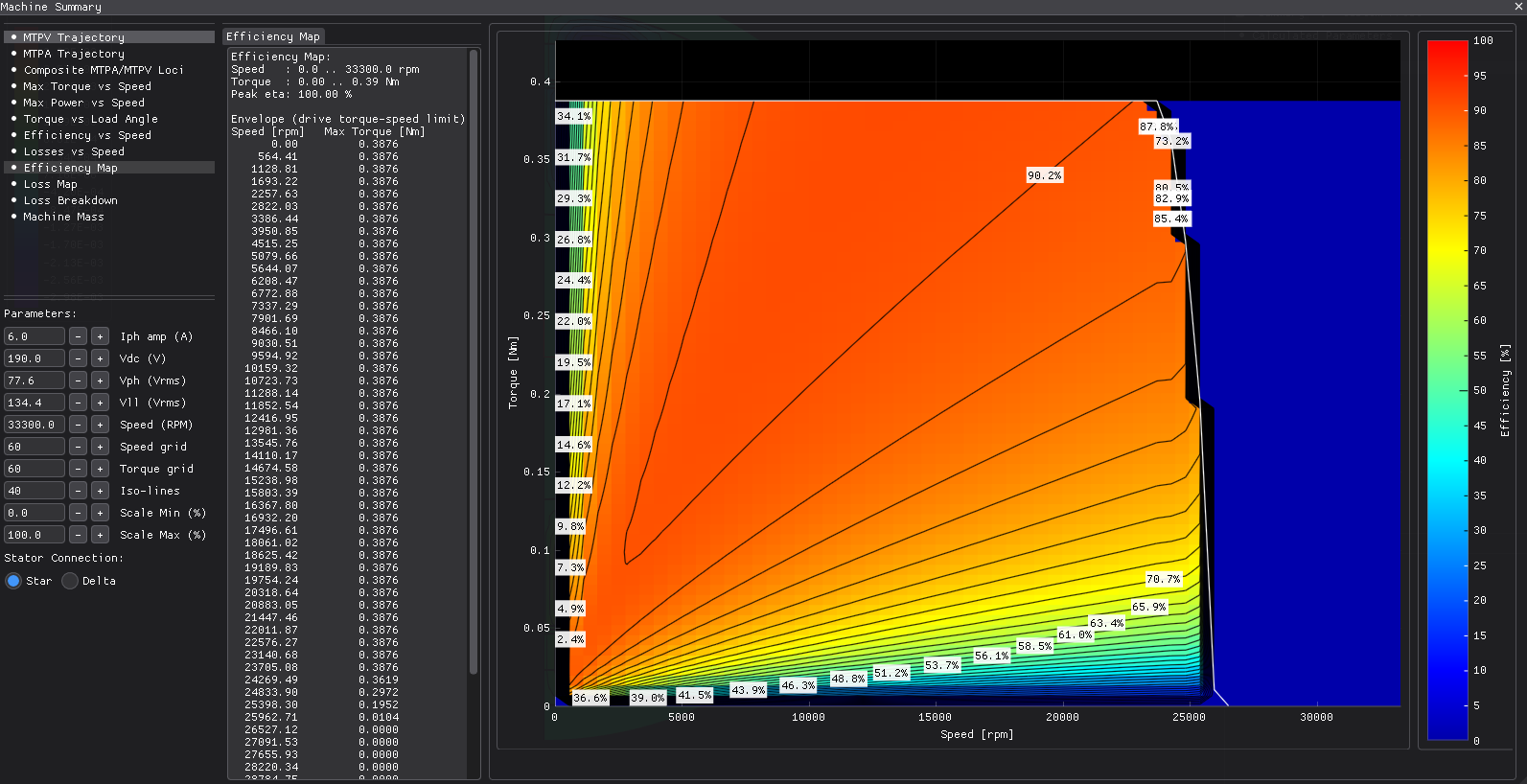Image resolution: width=1527 pixels, height=784 pixels.
Task: Increase Iph amp value with plus
Action: [x=100, y=336]
